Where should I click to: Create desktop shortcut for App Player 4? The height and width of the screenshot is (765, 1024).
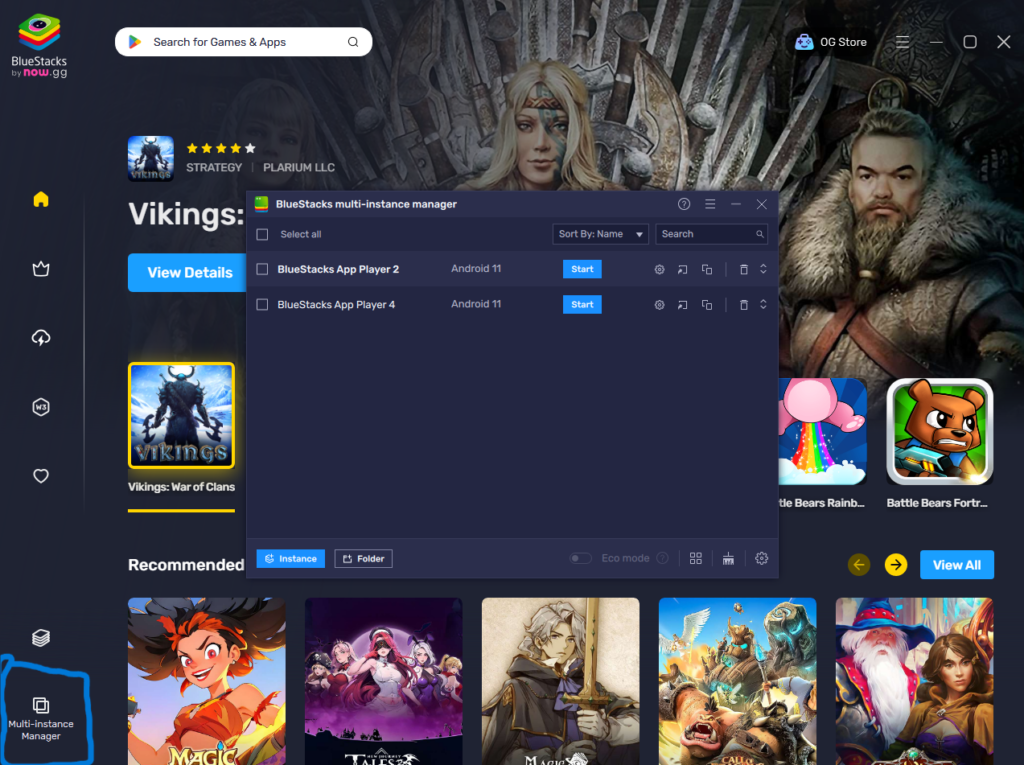point(682,304)
